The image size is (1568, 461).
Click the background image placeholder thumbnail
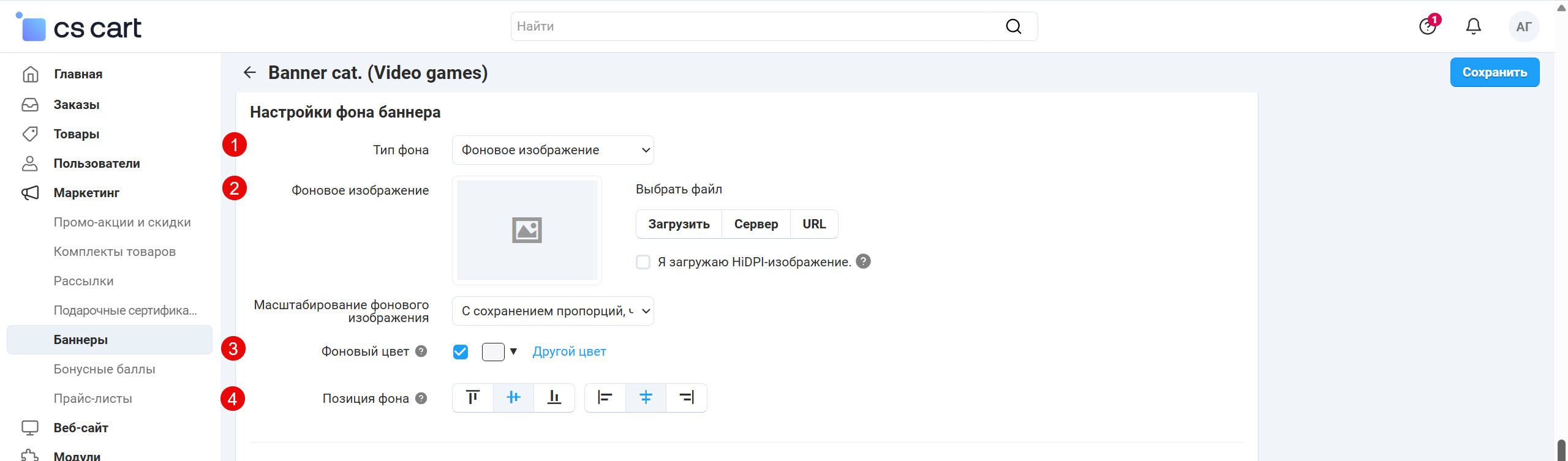point(527,230)
